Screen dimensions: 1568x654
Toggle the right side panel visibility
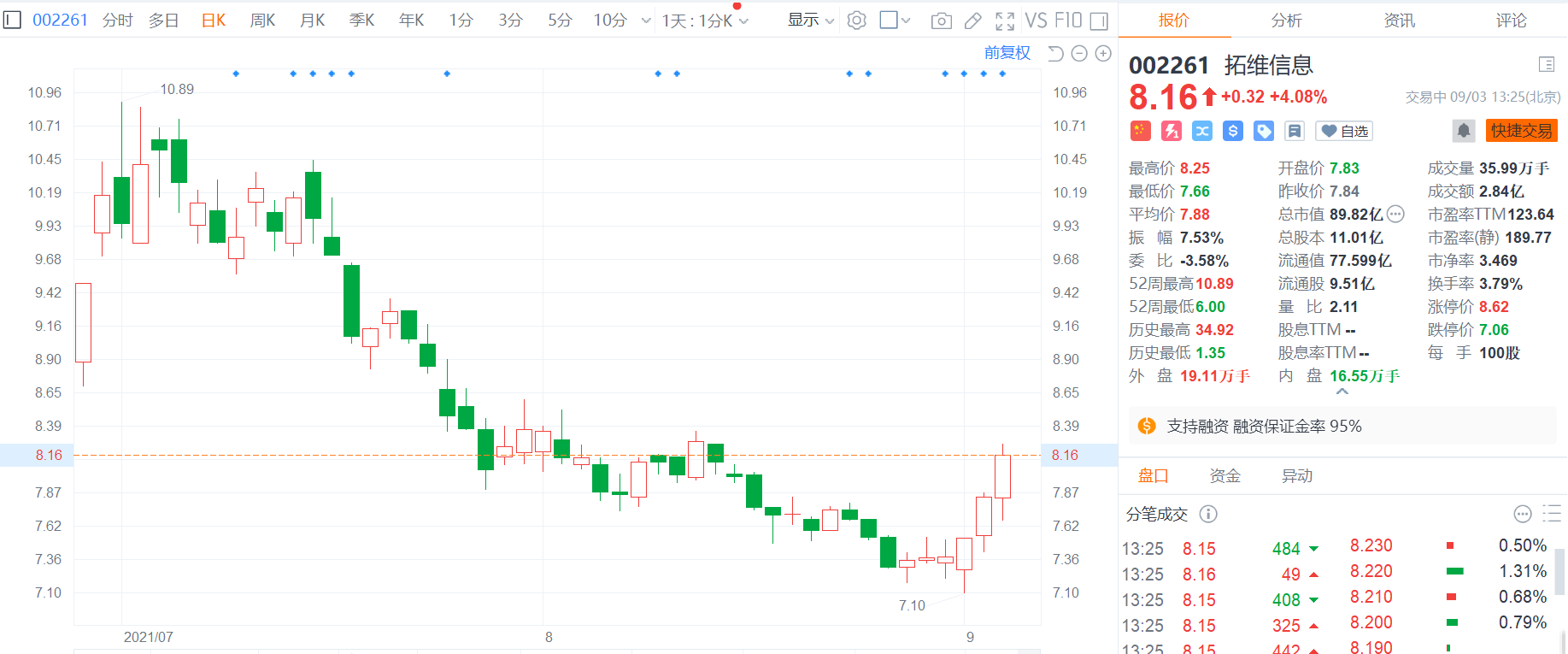pyautogui.click(x=1099, y=21)
